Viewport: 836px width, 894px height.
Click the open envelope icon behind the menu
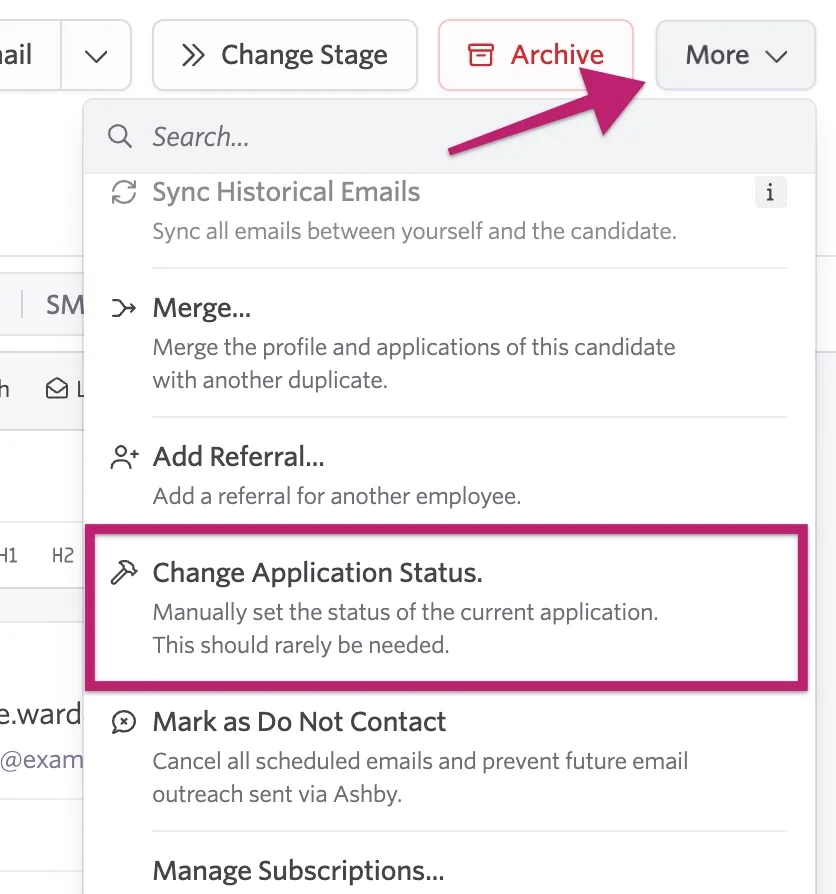point(56,389)
